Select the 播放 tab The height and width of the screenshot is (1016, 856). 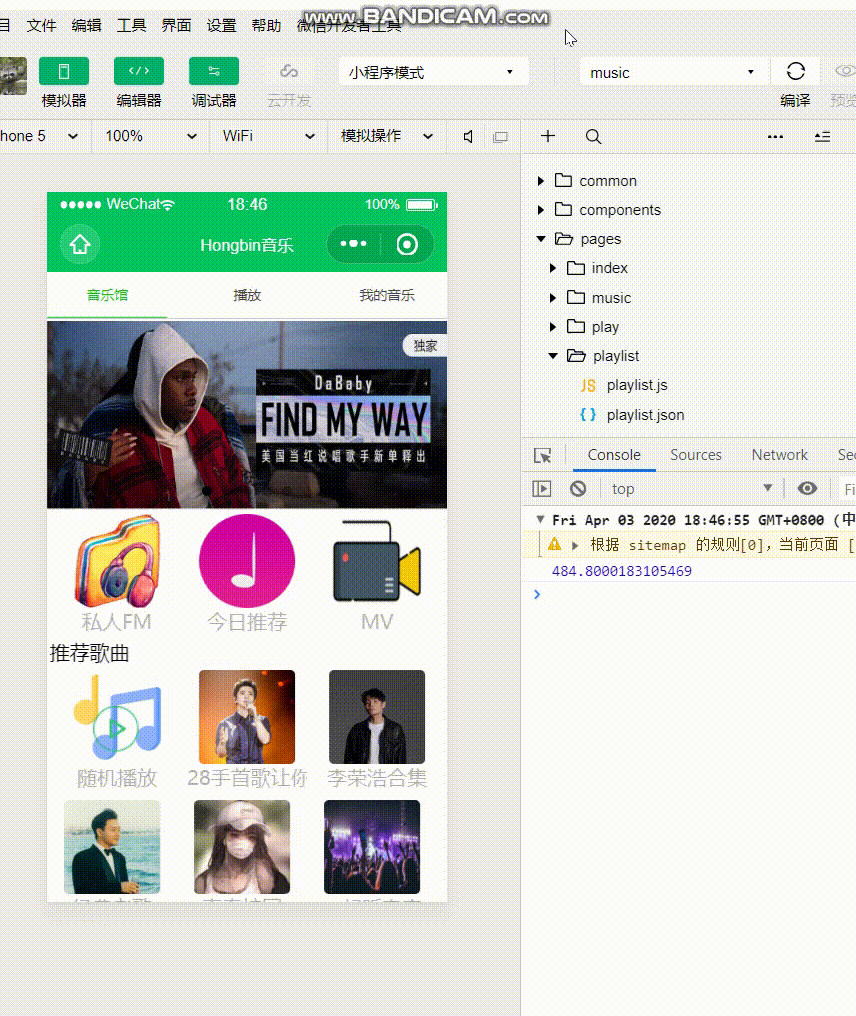pos(247,295)
